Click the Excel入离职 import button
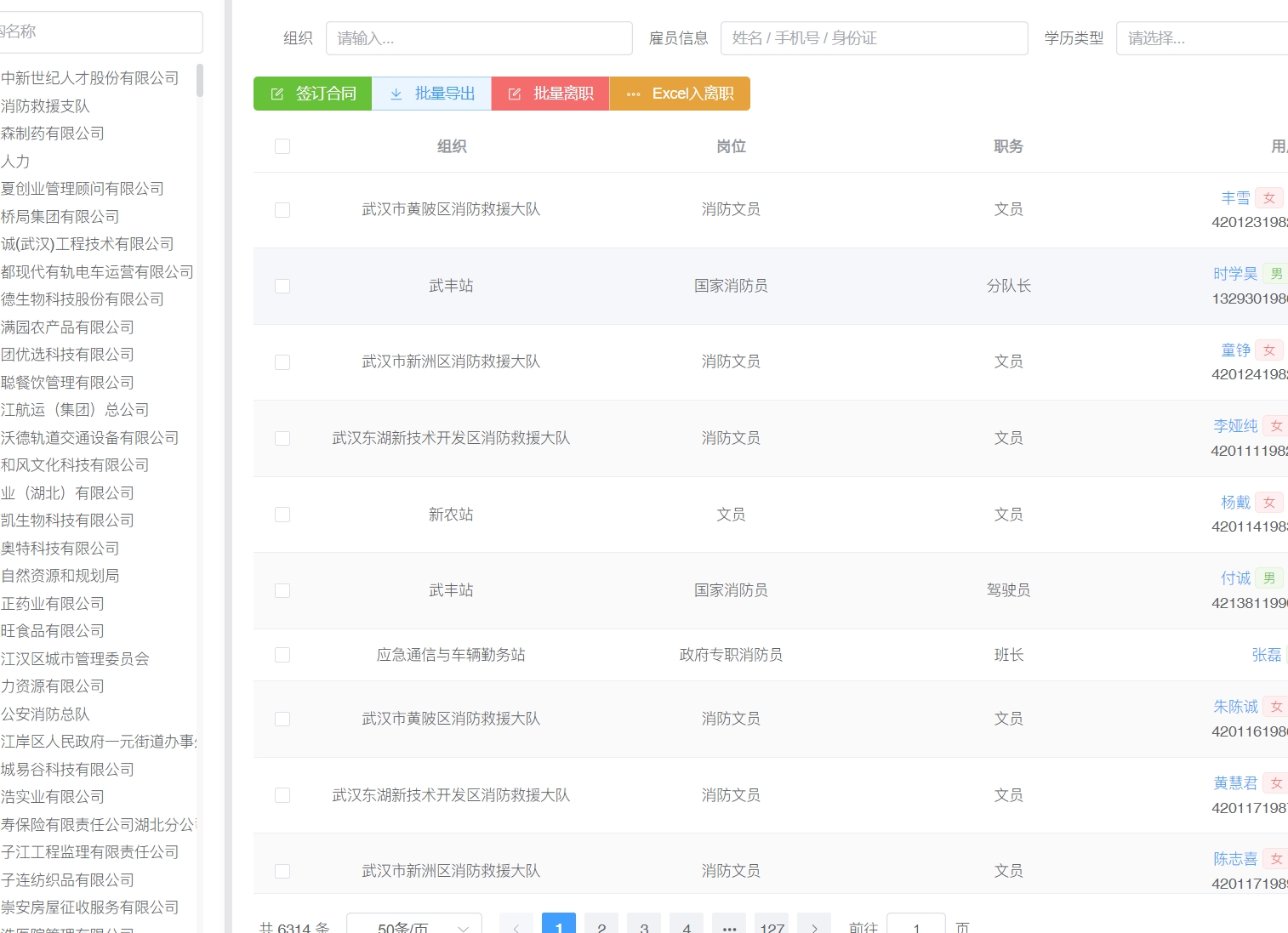 tap(680, 94)
